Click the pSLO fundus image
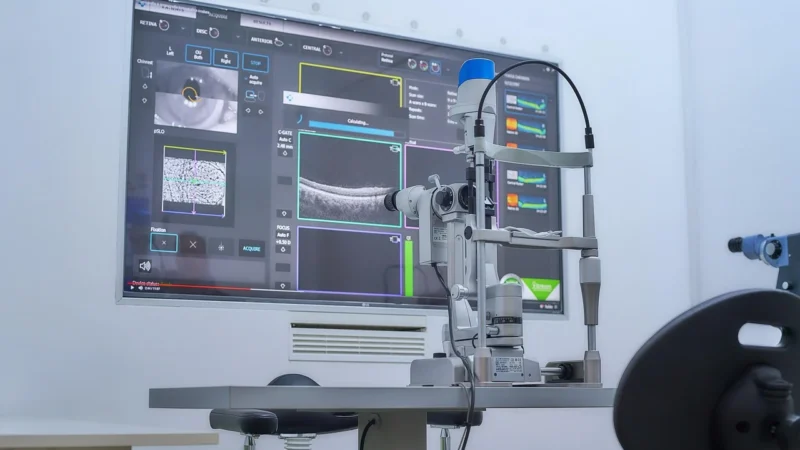The image size is (800, 450). tap(194, 182)
